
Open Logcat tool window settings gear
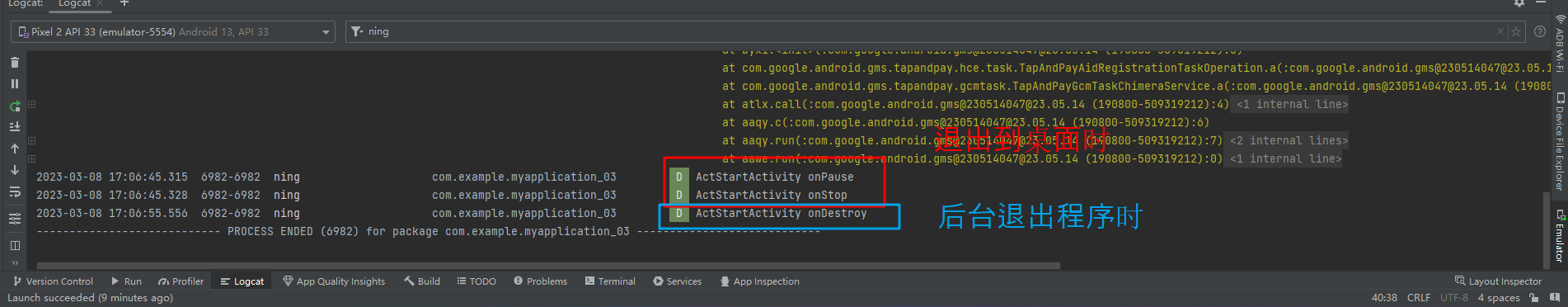point(1519,3)
